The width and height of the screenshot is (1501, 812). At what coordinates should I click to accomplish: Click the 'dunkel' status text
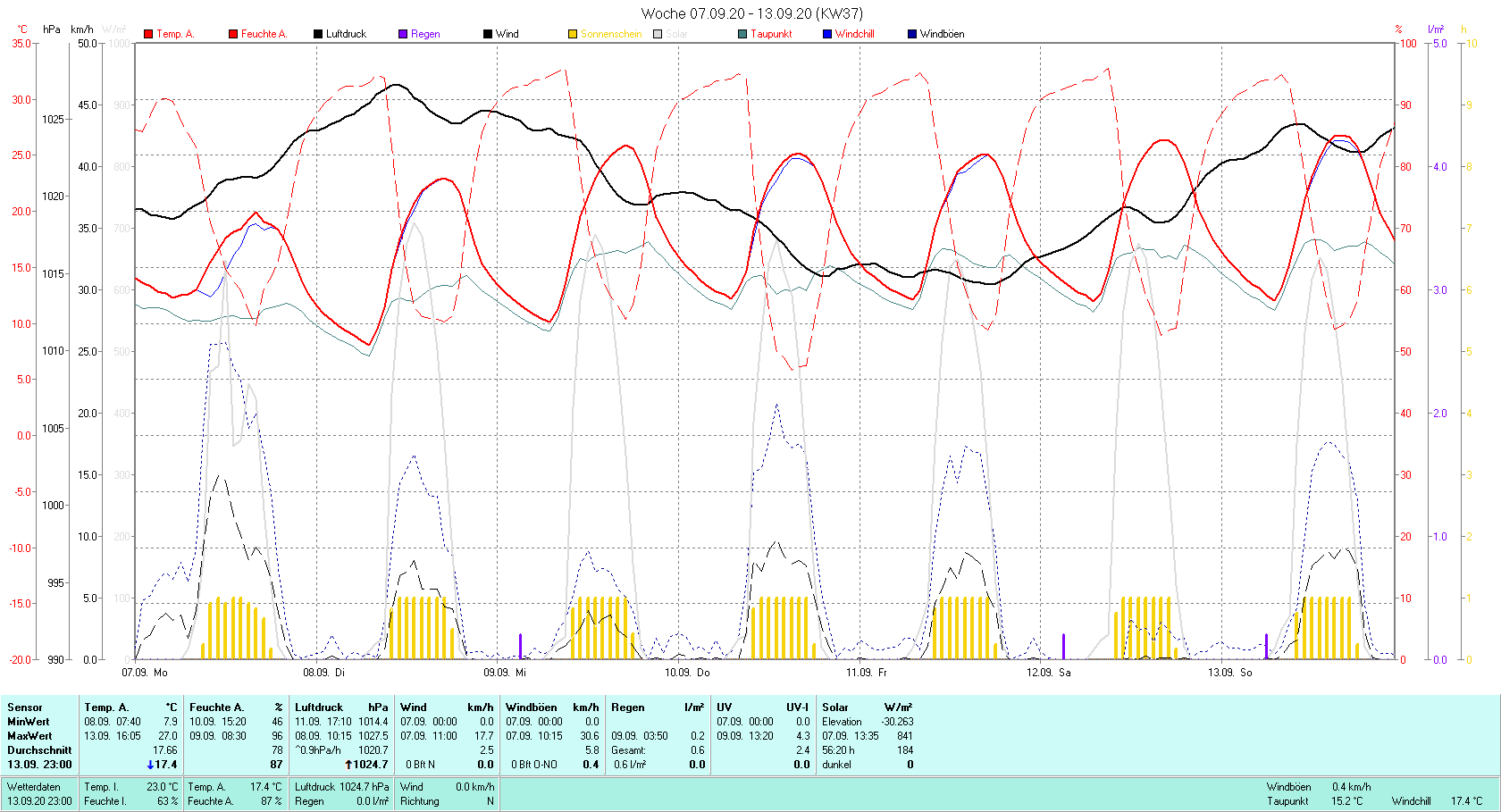836,765
